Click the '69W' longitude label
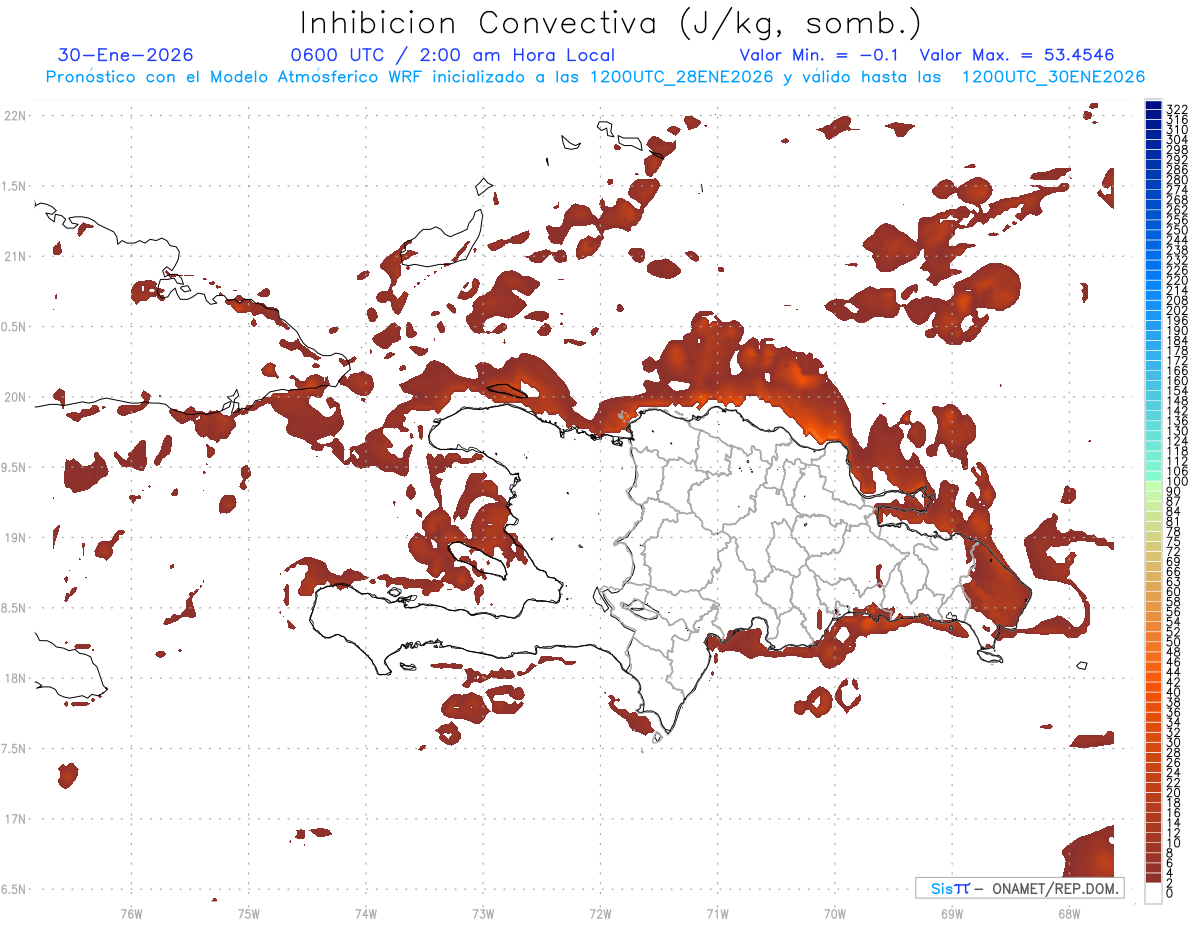1200x927 pixels. [x=952, y=913]
